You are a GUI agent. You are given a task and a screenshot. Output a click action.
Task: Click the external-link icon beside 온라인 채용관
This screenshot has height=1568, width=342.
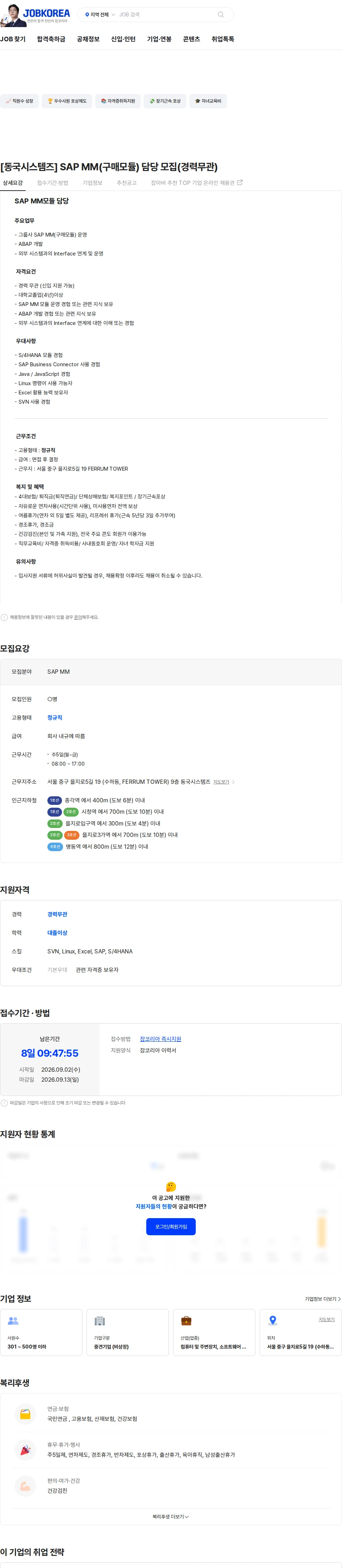pyautogui.click(x=240, y=183)
